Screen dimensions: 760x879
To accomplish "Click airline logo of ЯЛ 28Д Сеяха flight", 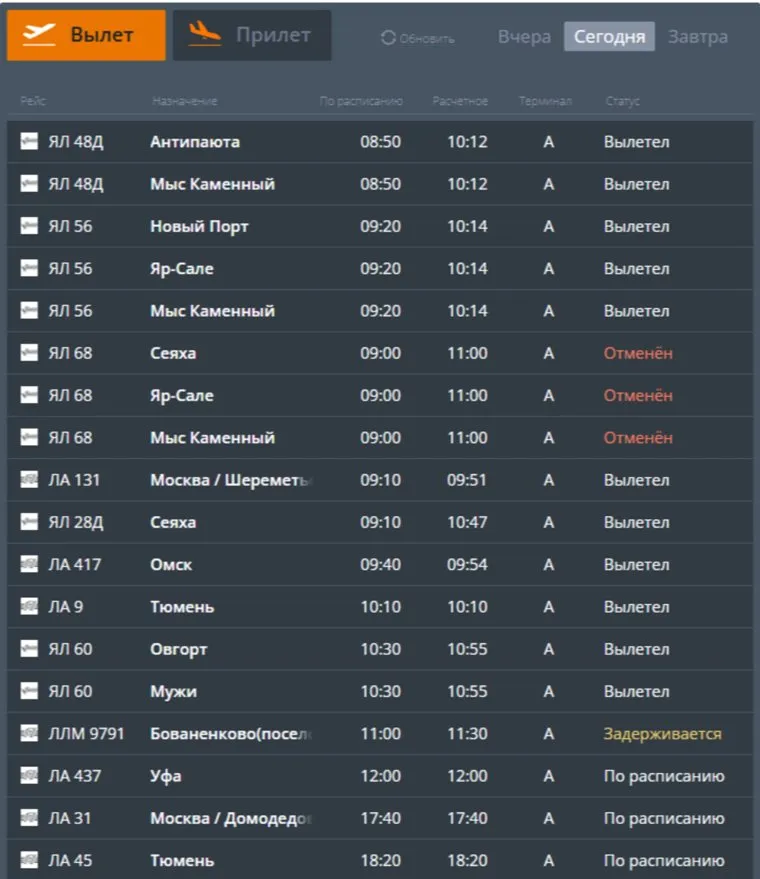I will (x=29, y=522).
